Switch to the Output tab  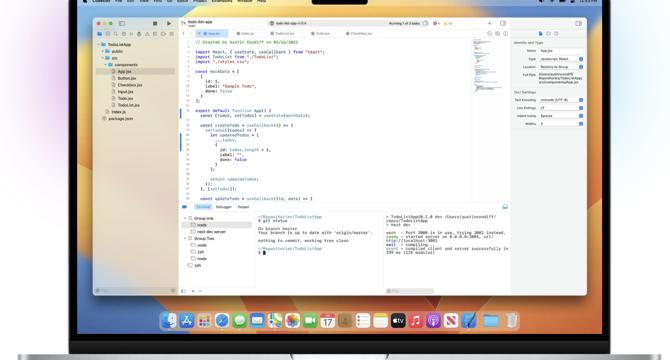243,207
